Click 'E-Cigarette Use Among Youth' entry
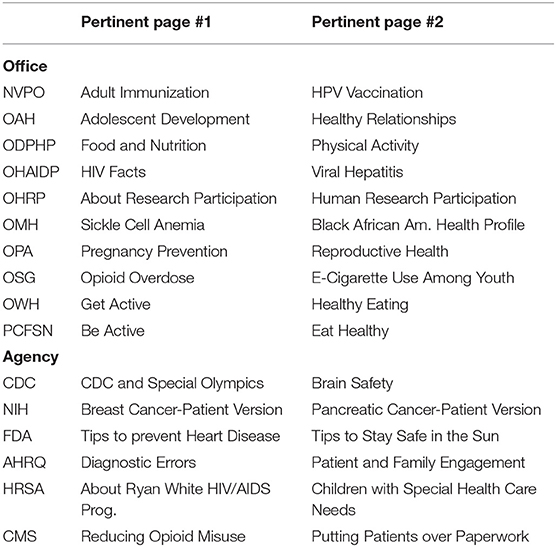 click(413, 278)
